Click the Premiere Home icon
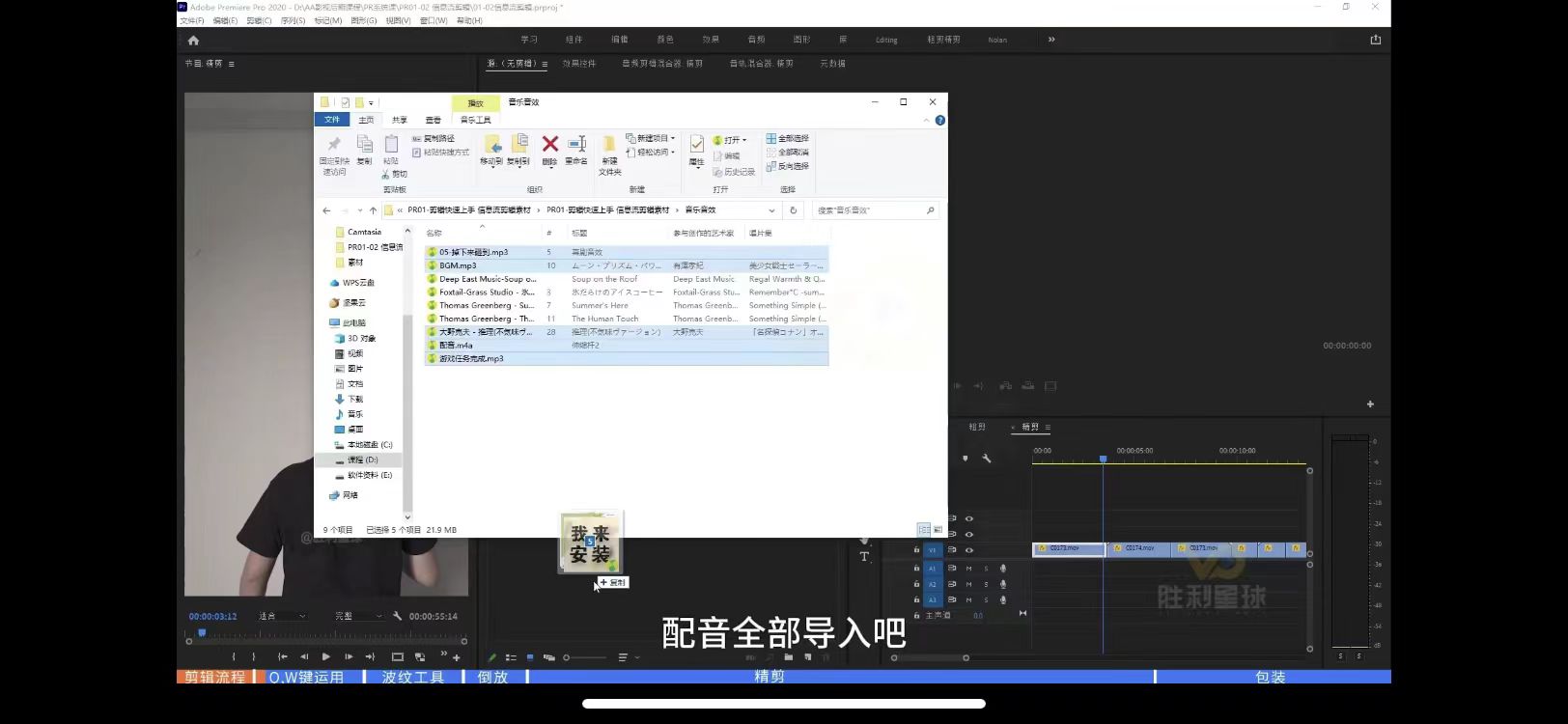1568x724 pixels. (193, 41)
